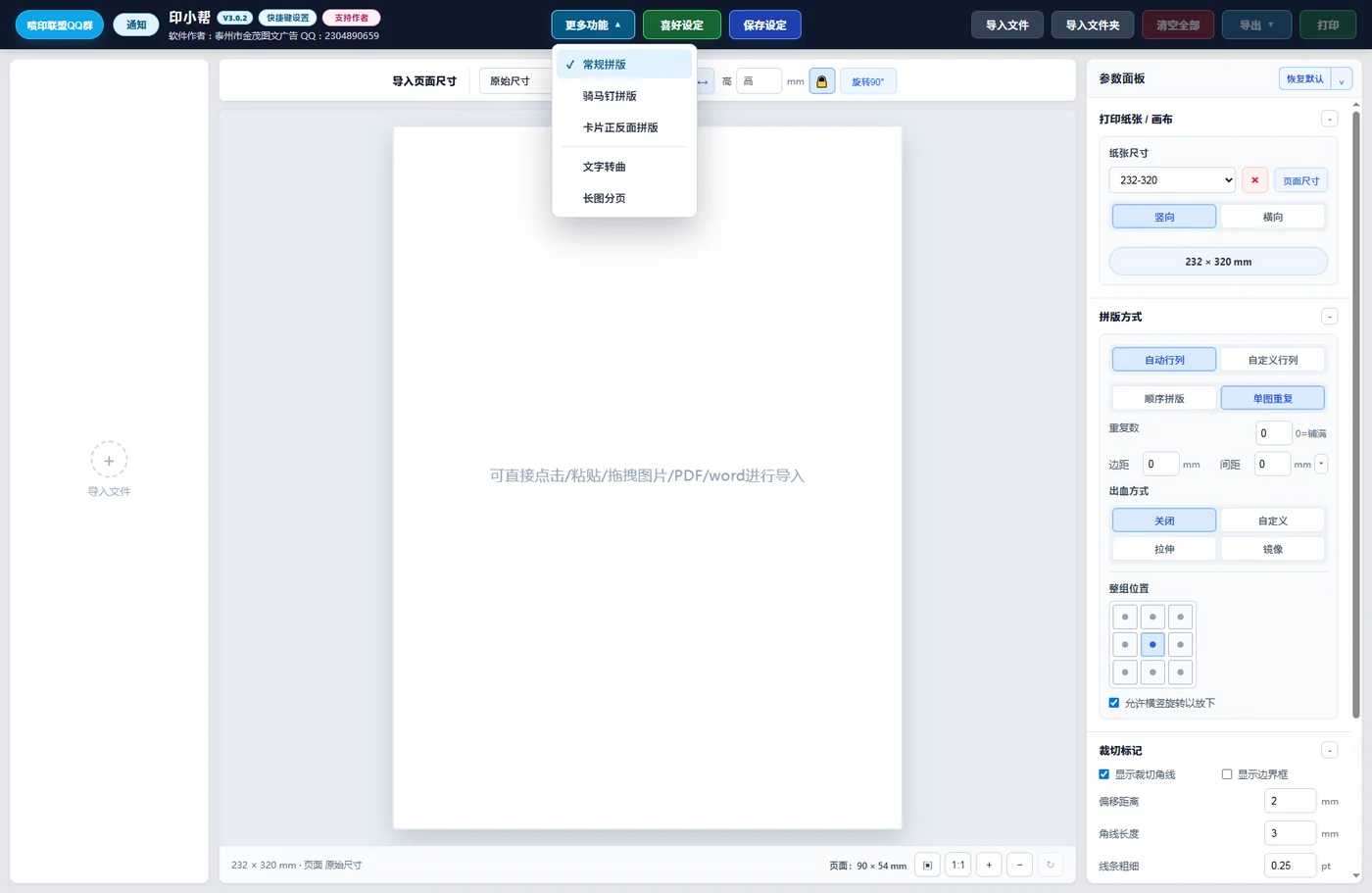Select 顺序拼版 imposition mode
The height and width of the screenshot is (893, 1372).
click(x=1164, y=398)
